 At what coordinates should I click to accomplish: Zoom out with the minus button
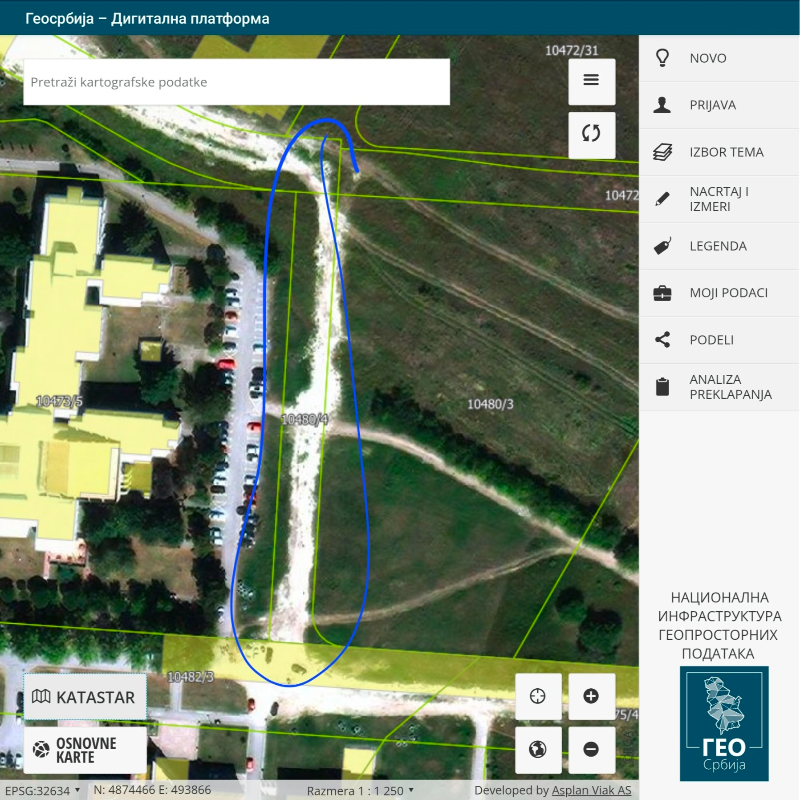point(591,749)
